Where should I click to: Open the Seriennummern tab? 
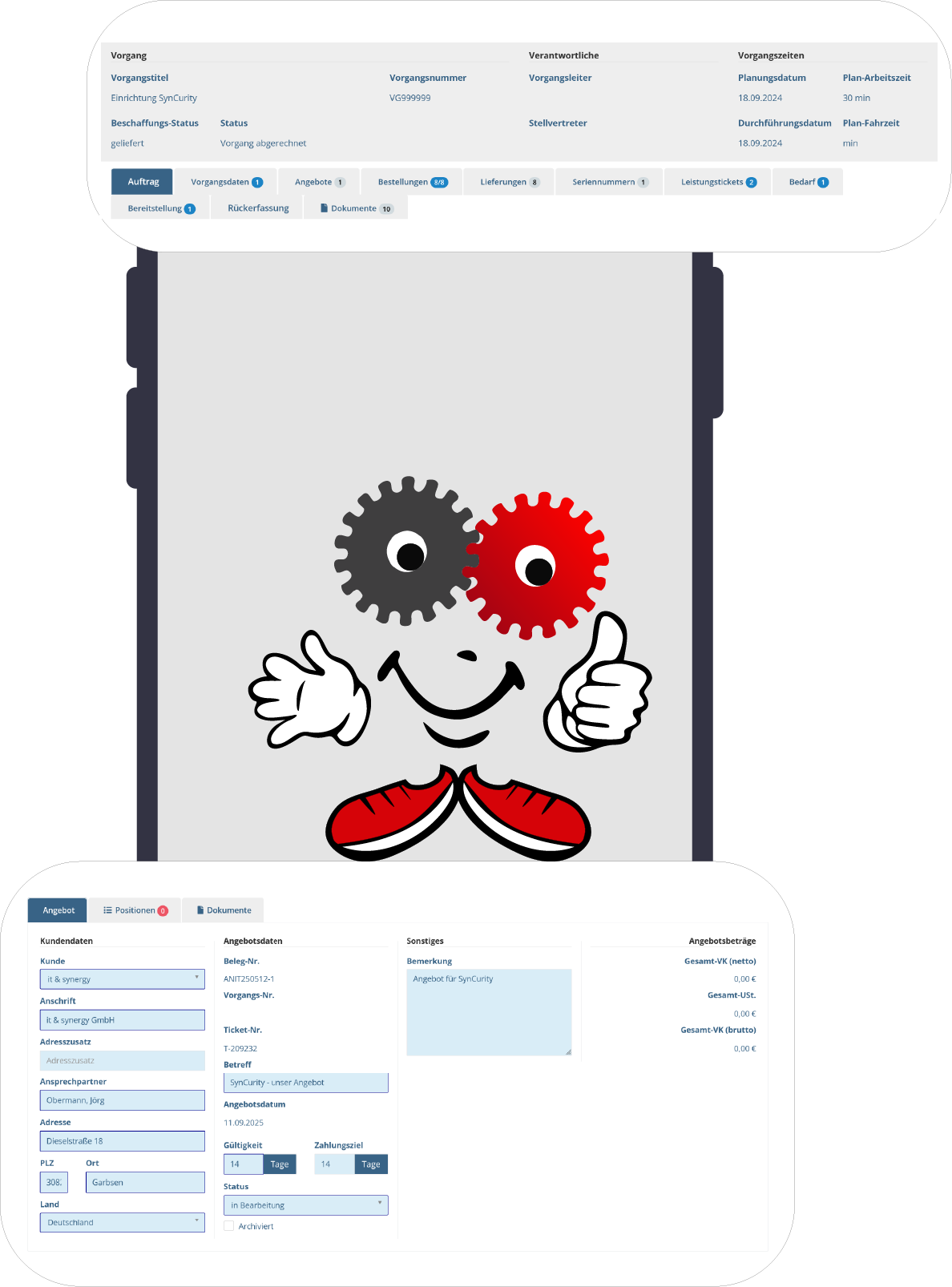(608, 182)
